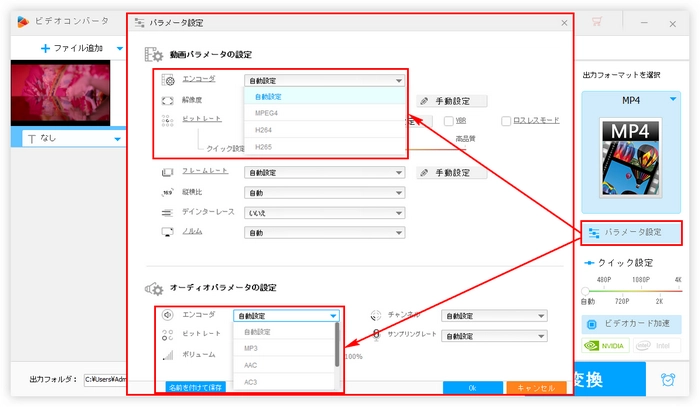Choose AAC in audio encoder list
Screen dimensions: 700x407
point(252,365)
